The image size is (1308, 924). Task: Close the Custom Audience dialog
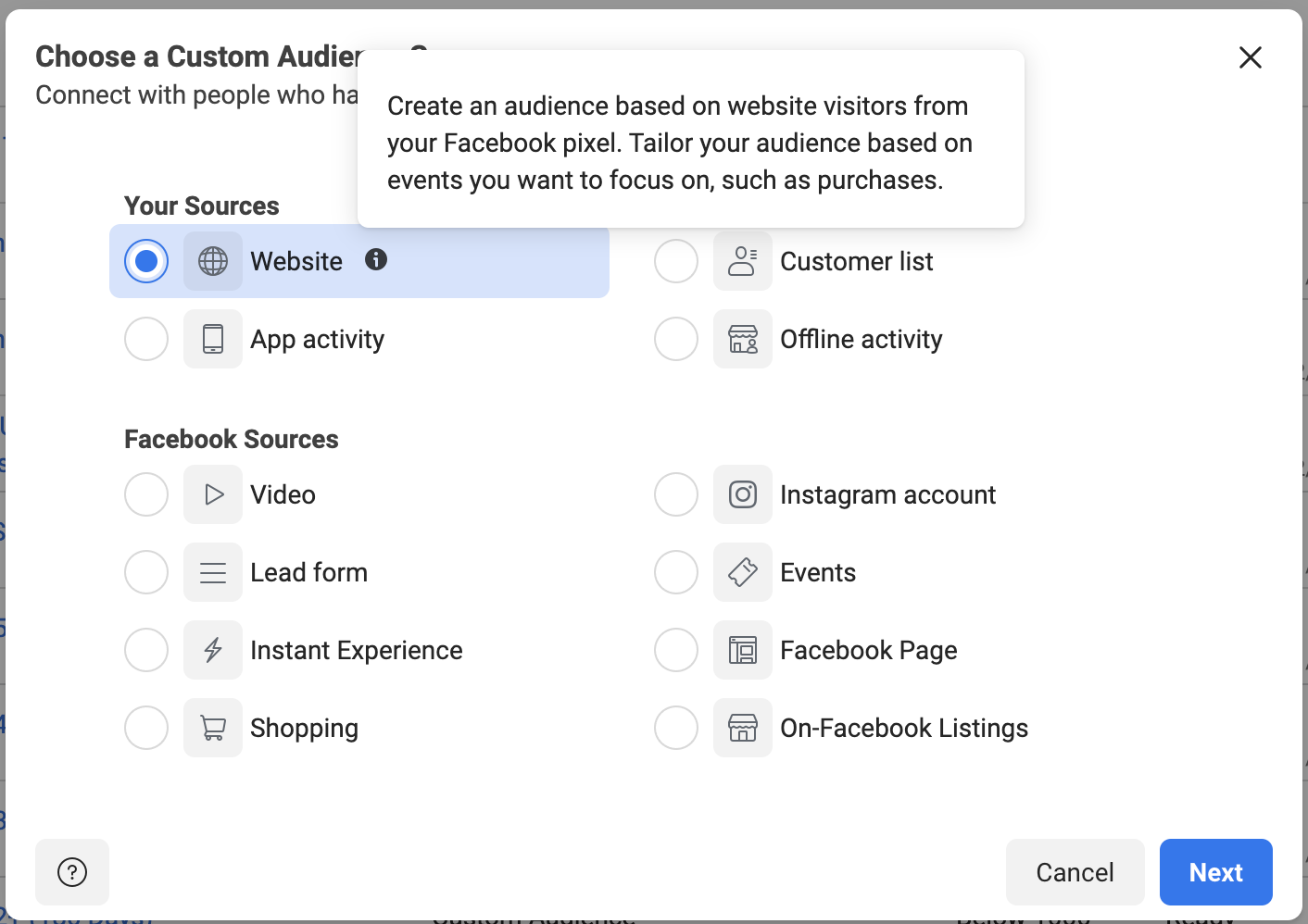click(x=1251, y=57)
